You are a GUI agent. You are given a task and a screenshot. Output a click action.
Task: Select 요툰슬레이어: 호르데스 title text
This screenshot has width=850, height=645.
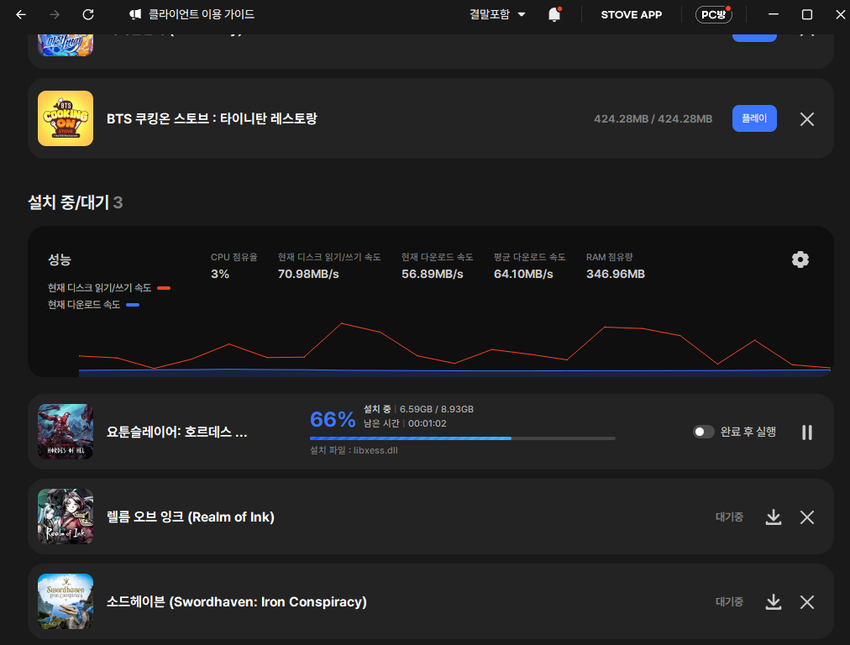(177, 432)
